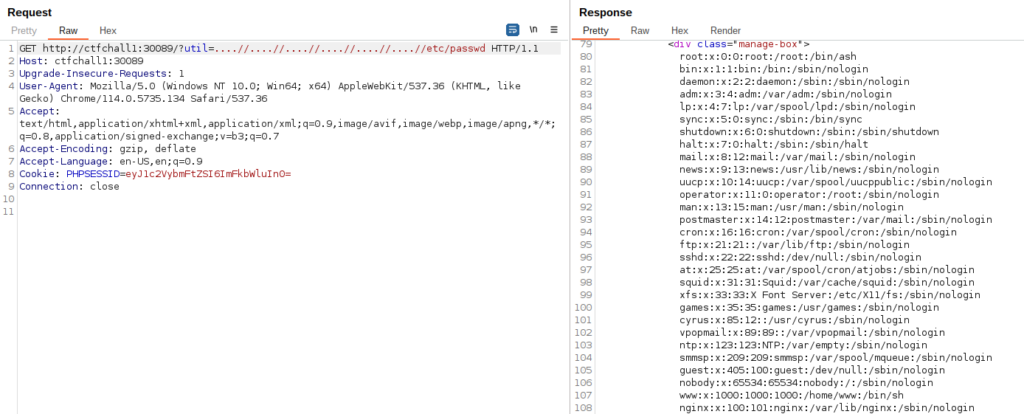This screenshot has height=414, width=1024.
Task: Click the Accept header name
Action: tap(39, 111)
